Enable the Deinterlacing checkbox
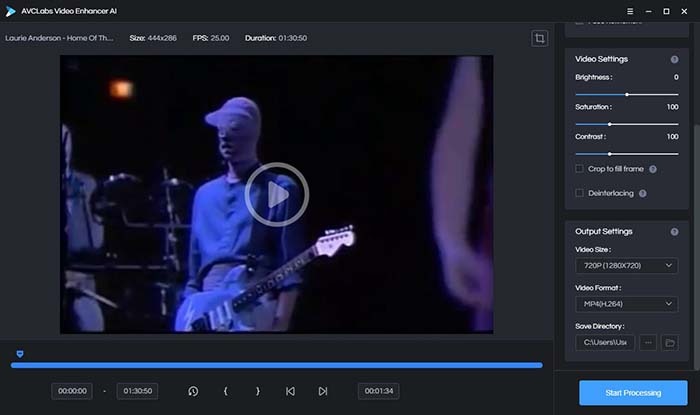This screenshot has width=700, height=415. (579, 193)
